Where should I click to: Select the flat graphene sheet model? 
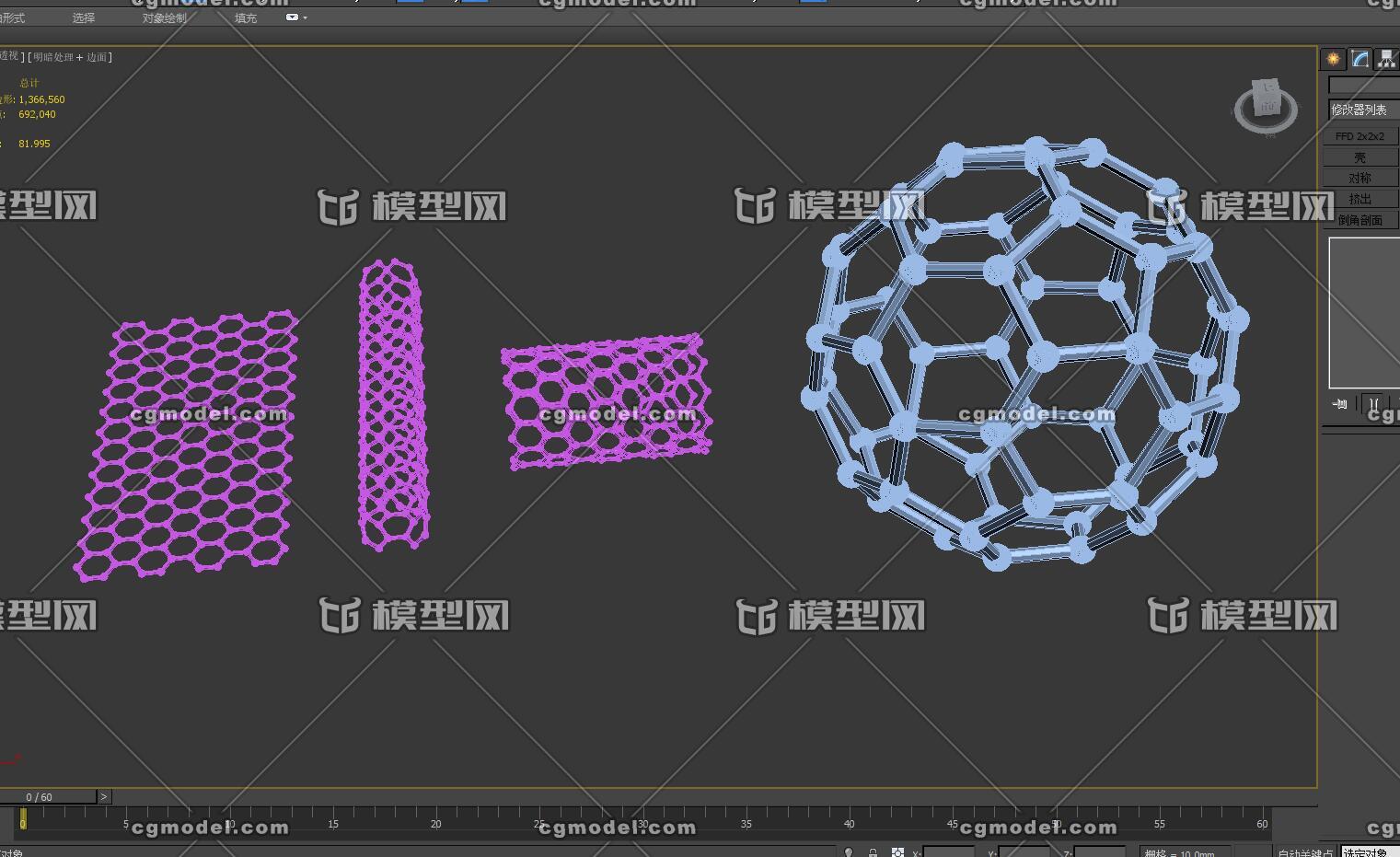187,446
